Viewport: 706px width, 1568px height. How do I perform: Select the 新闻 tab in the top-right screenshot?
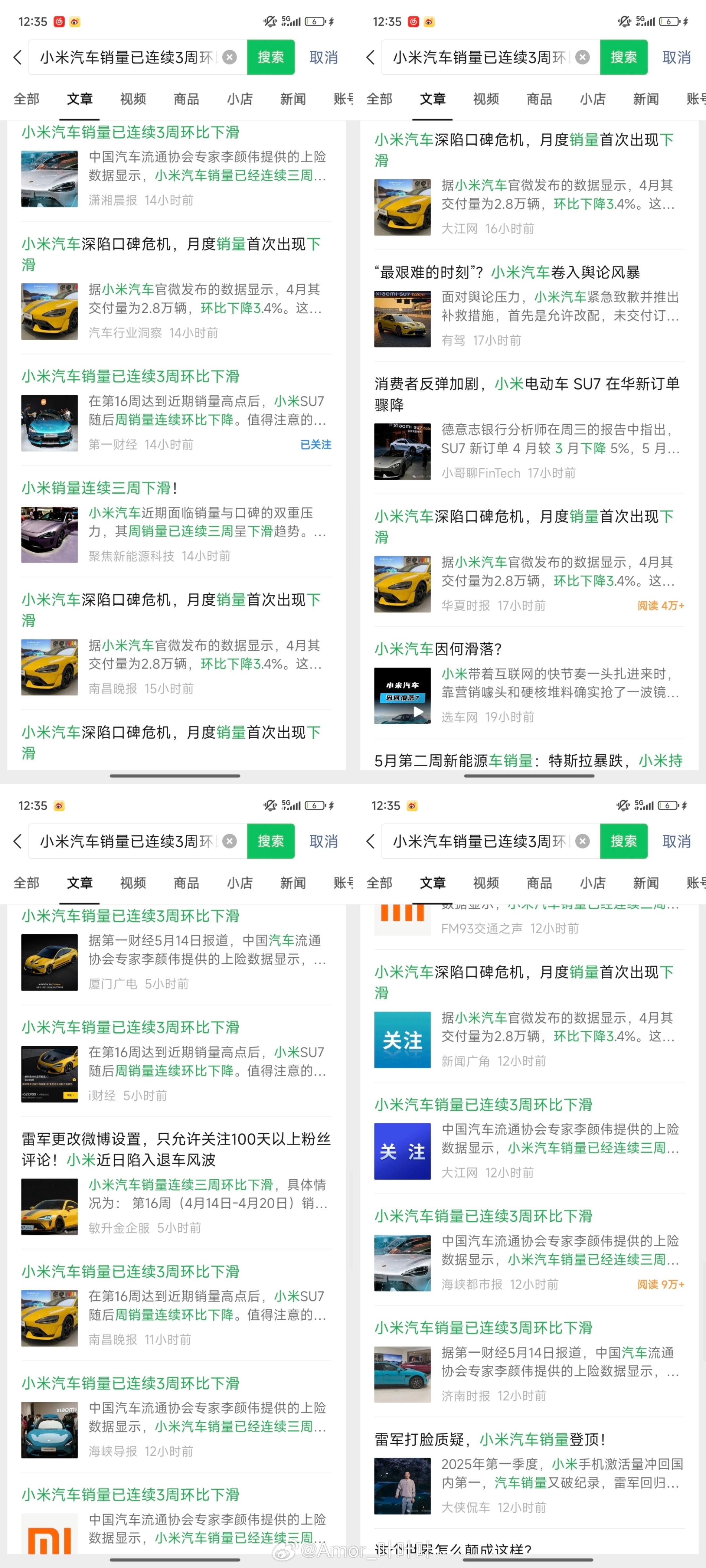click(646, 99)
